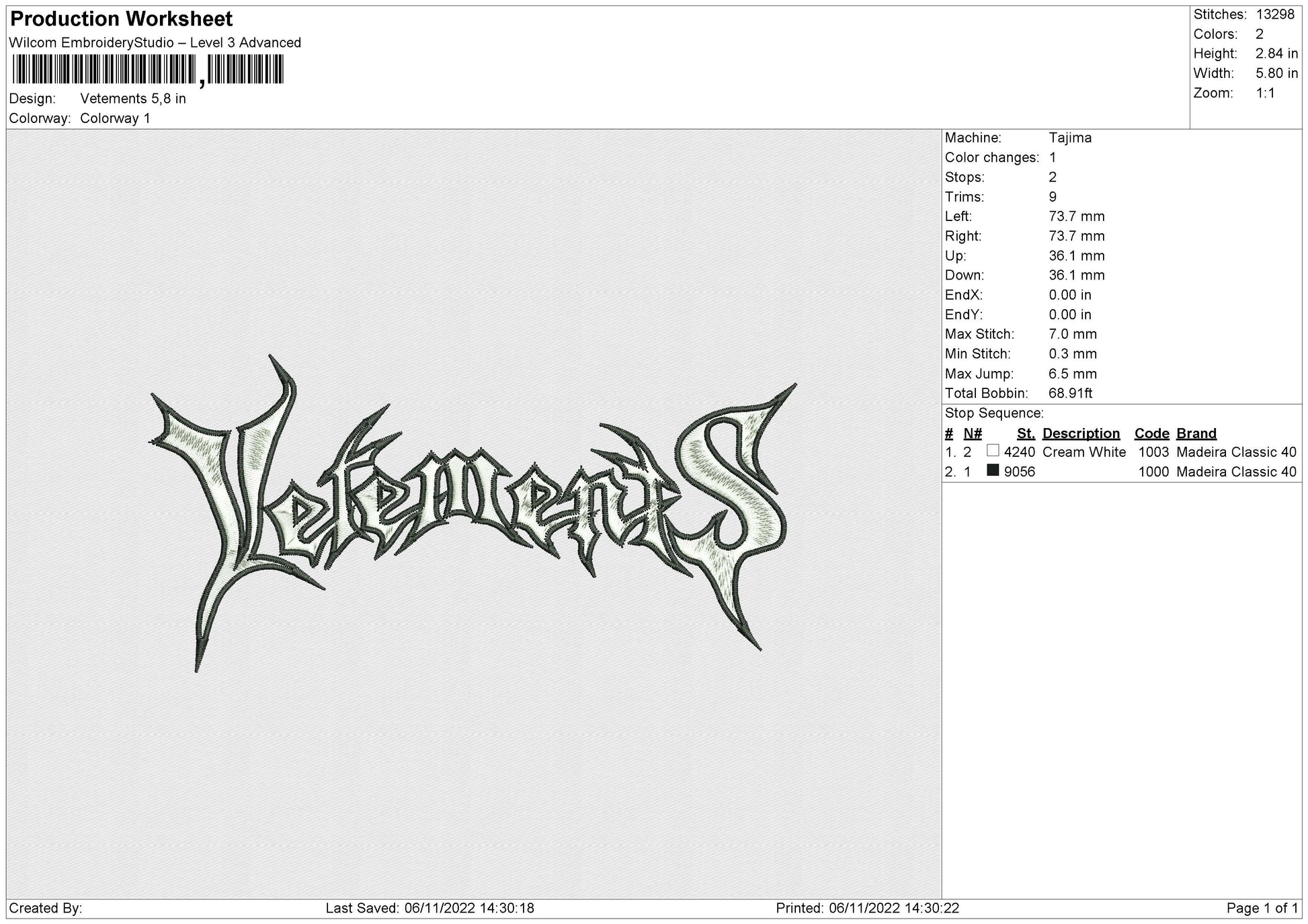
Task: Click the Machine value Tajima
Action: click(x=1070, y=138)
